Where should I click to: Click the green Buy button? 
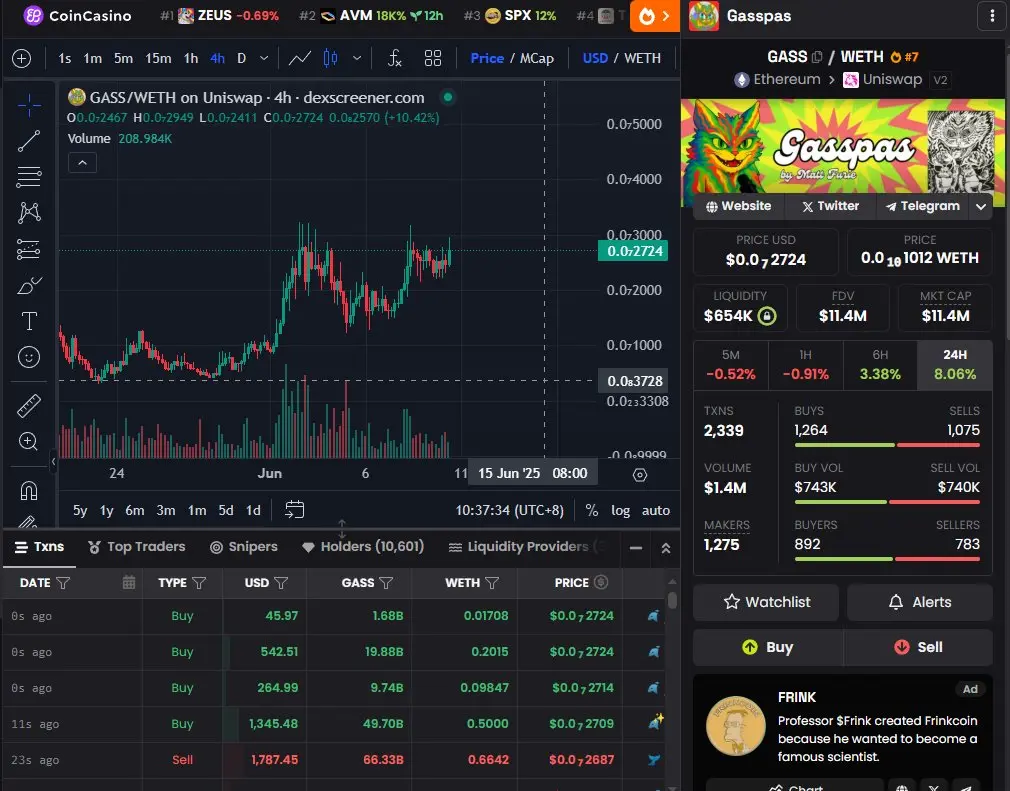[x=768, y=647]
